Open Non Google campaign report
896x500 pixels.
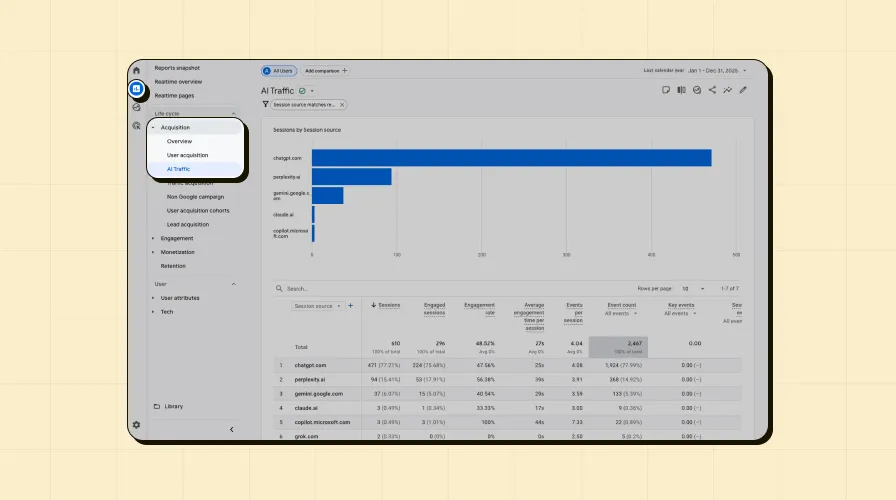point(195,197)
